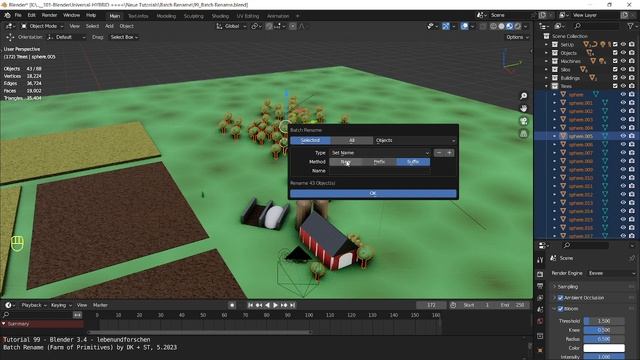Hide sphere.003 with its eye icon
Screen dimensions: 640x360
click(x=623, y=120)
